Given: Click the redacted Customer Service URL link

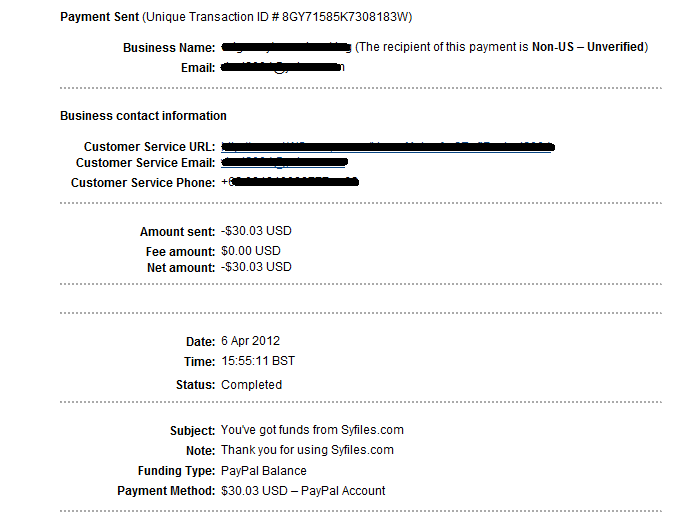Looking at the screenshot, I should pos(388,147).
